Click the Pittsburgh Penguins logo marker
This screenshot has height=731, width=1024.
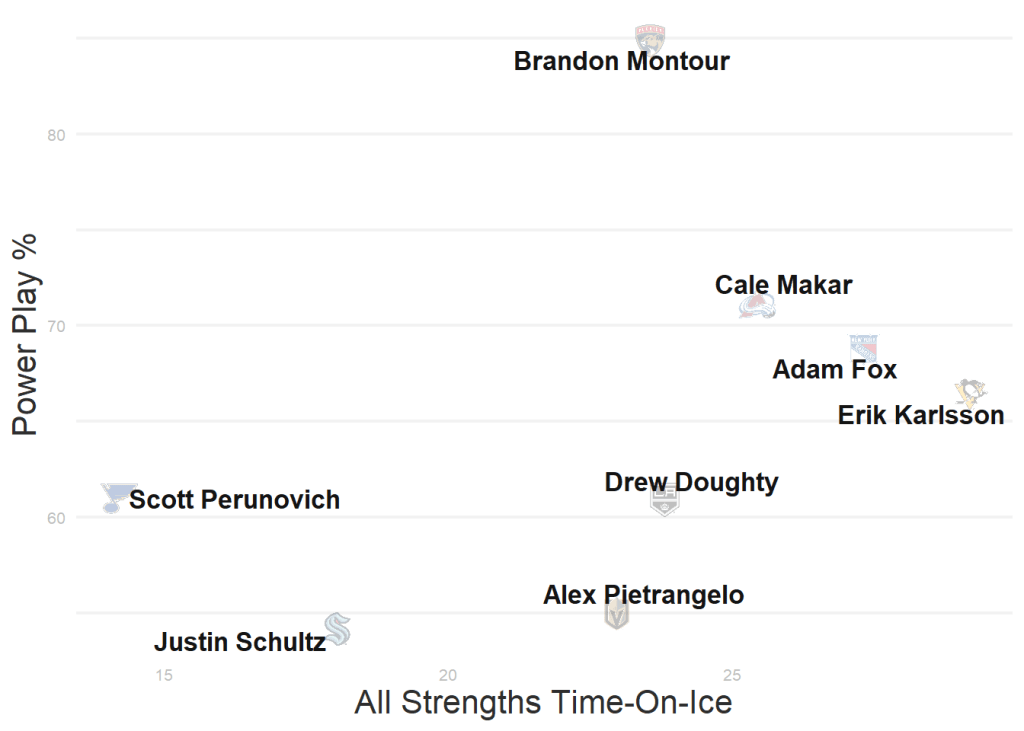[970, 391]
